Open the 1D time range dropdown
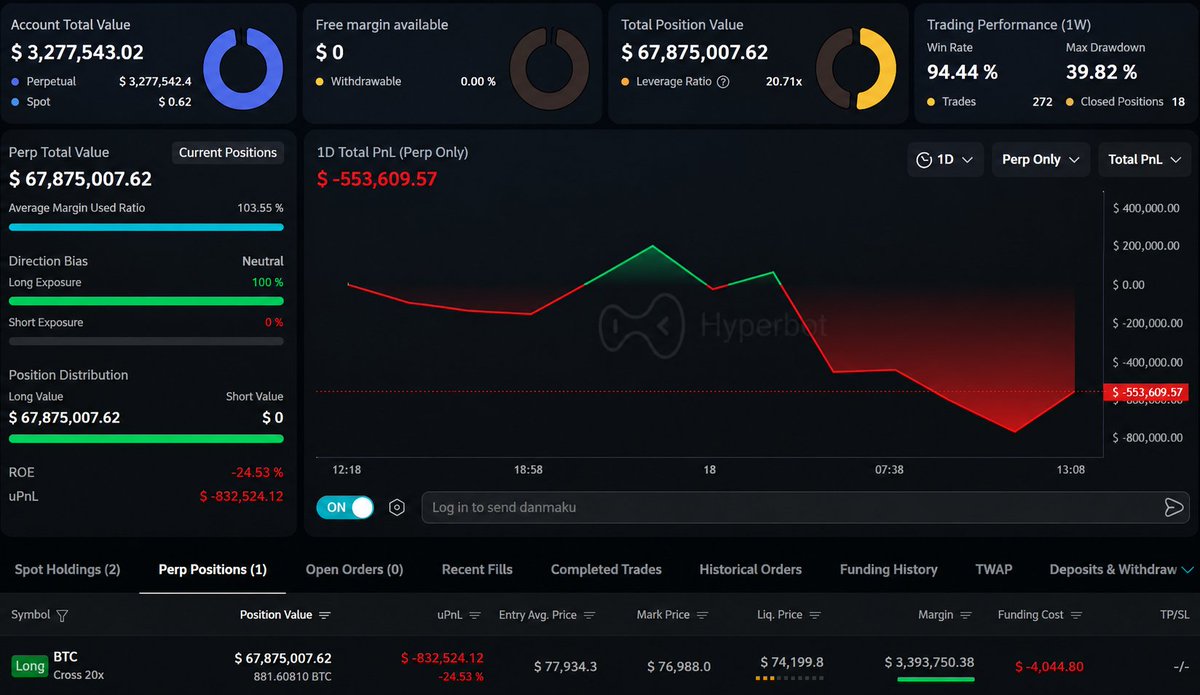This screenshot has height=695, width=1200. (x=945, y=159)
